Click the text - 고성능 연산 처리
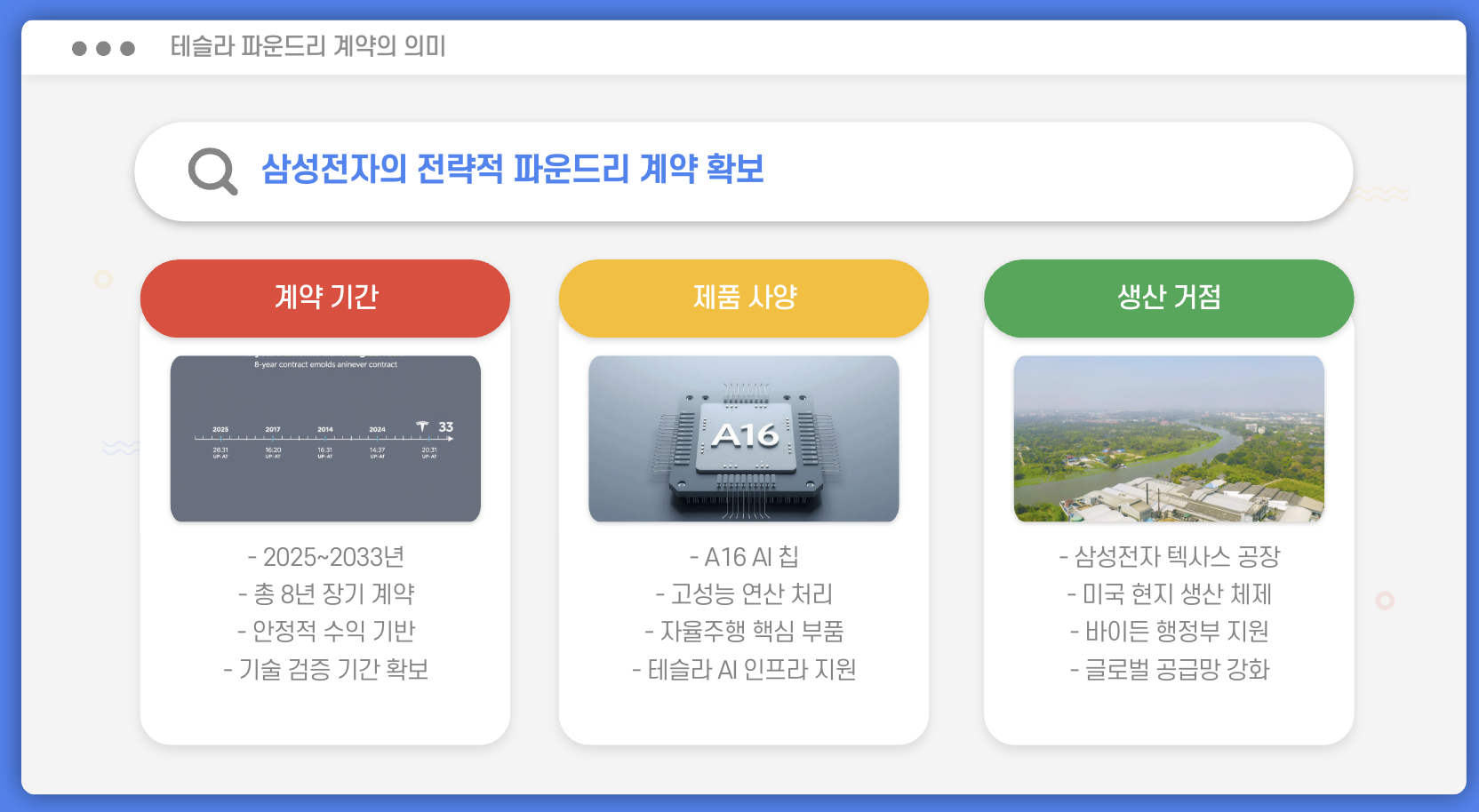This screenshot has width=1479, height=812. click(x=745, y=593)
